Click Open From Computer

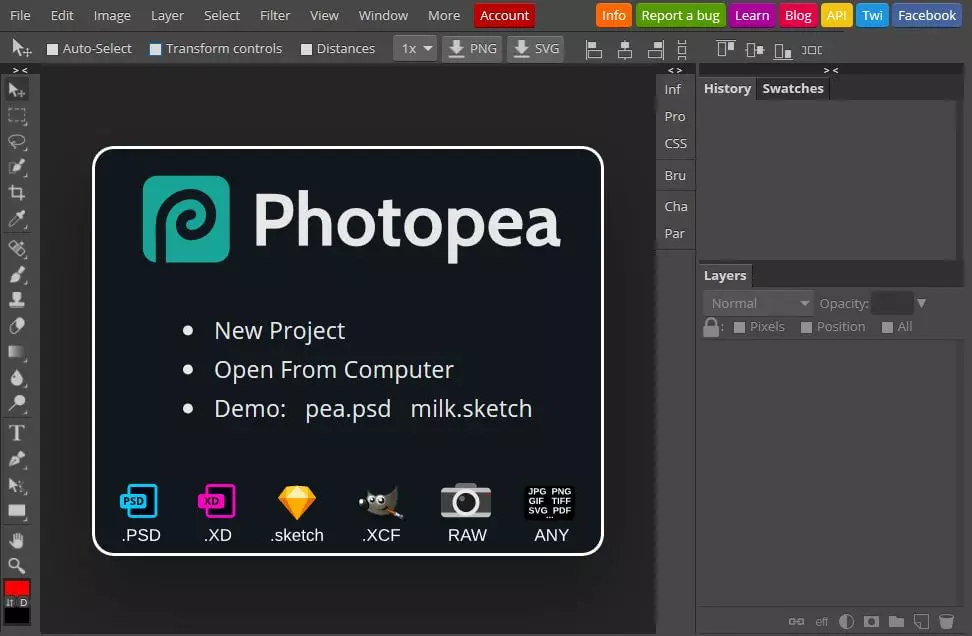pyautogui.click(x=334, y=370)
